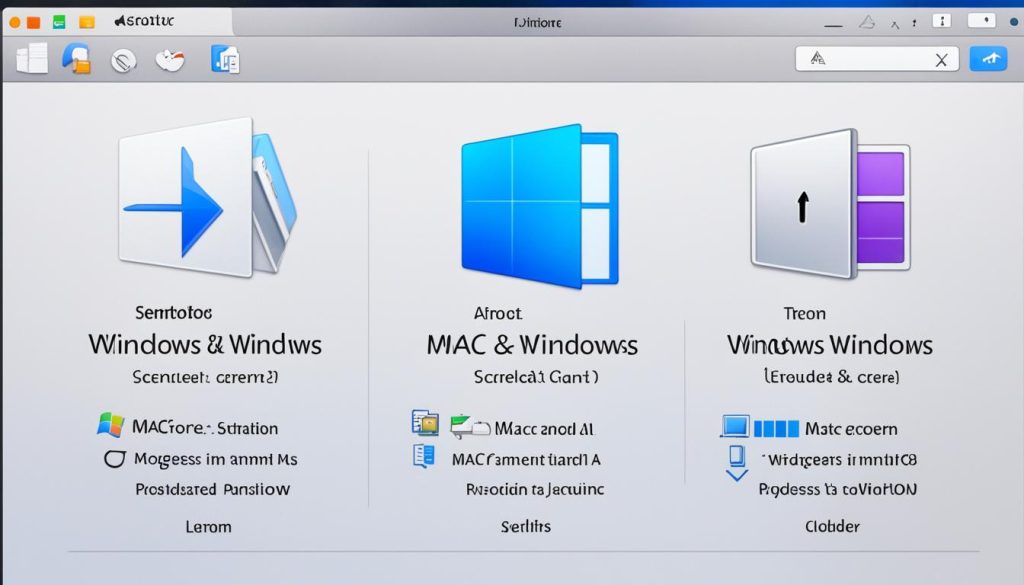Image resolution: width=1024 pixels, height=585 pixels.
Task: Click the blue arrow button beside search
Action: click(988, 59)
